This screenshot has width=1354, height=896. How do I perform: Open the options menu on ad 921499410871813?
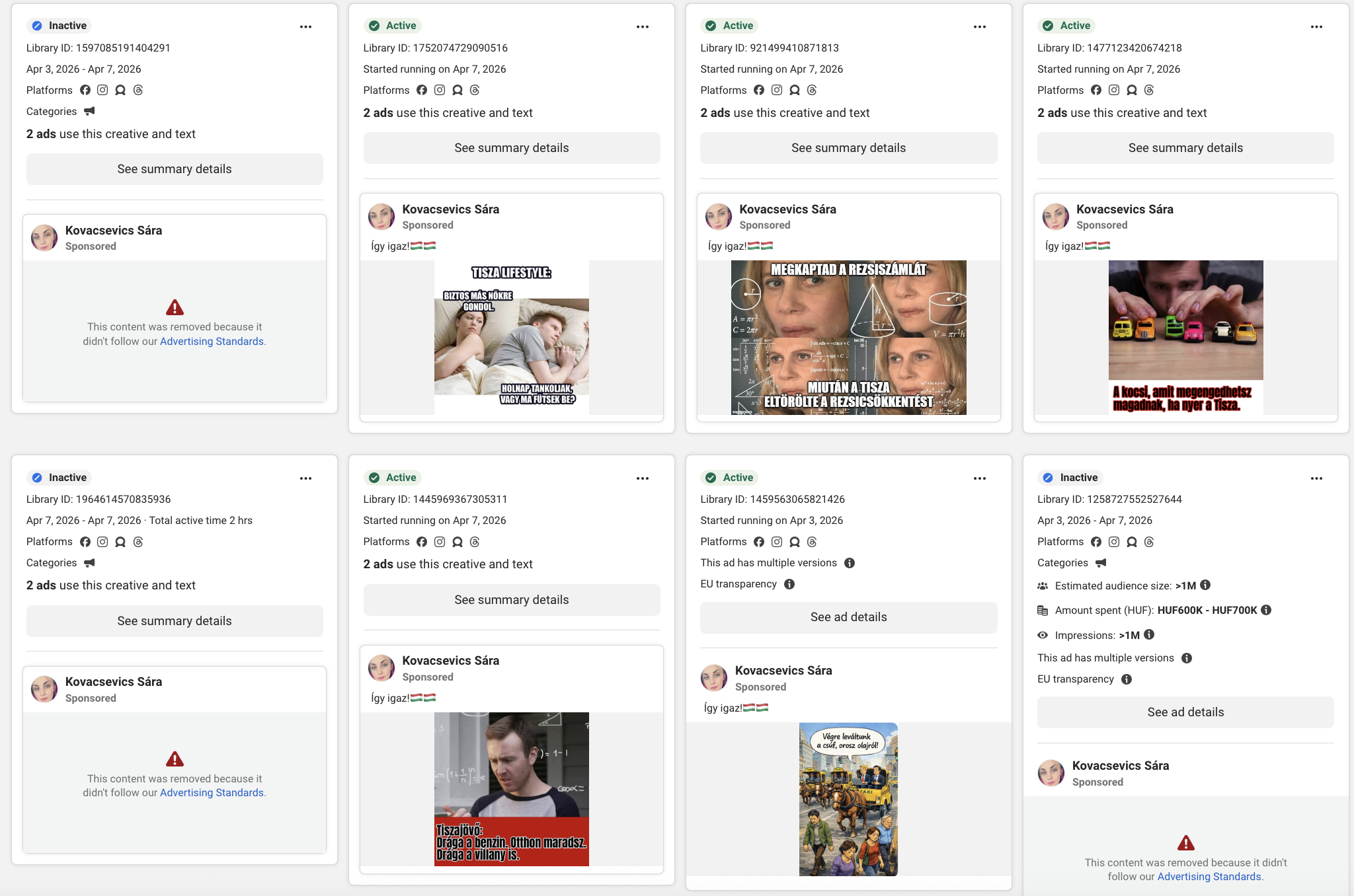click(x=980, y=26)
